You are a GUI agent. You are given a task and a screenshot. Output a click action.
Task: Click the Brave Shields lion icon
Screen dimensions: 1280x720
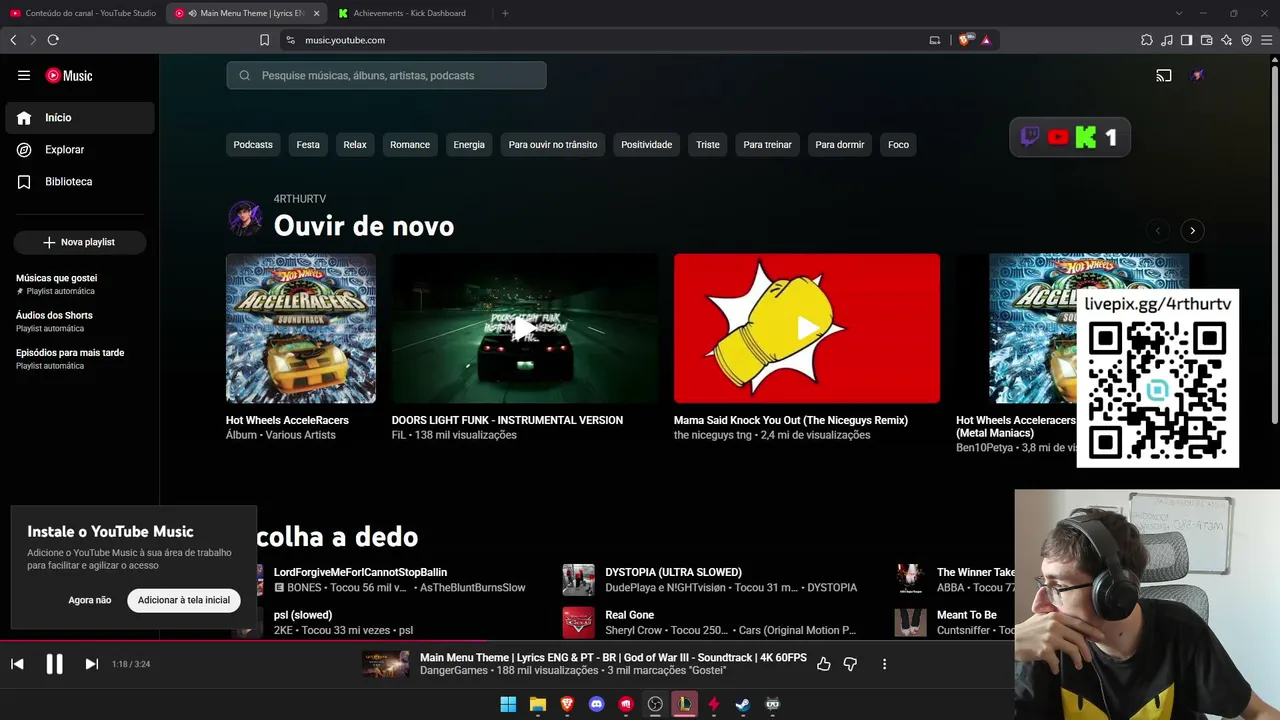click(964, 40)
